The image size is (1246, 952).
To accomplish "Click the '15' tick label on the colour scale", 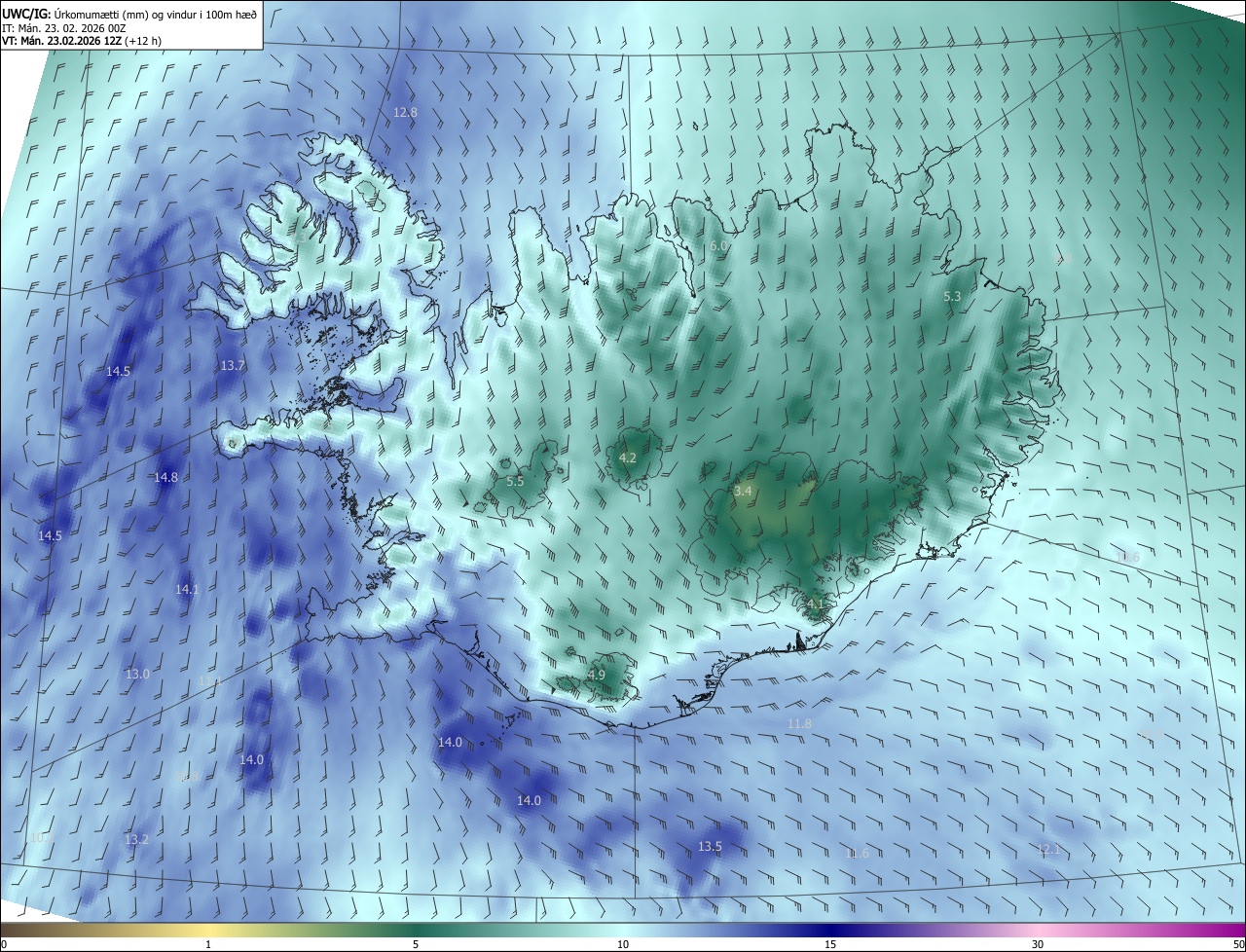I will pyautogui.click(x=830, y=944).
